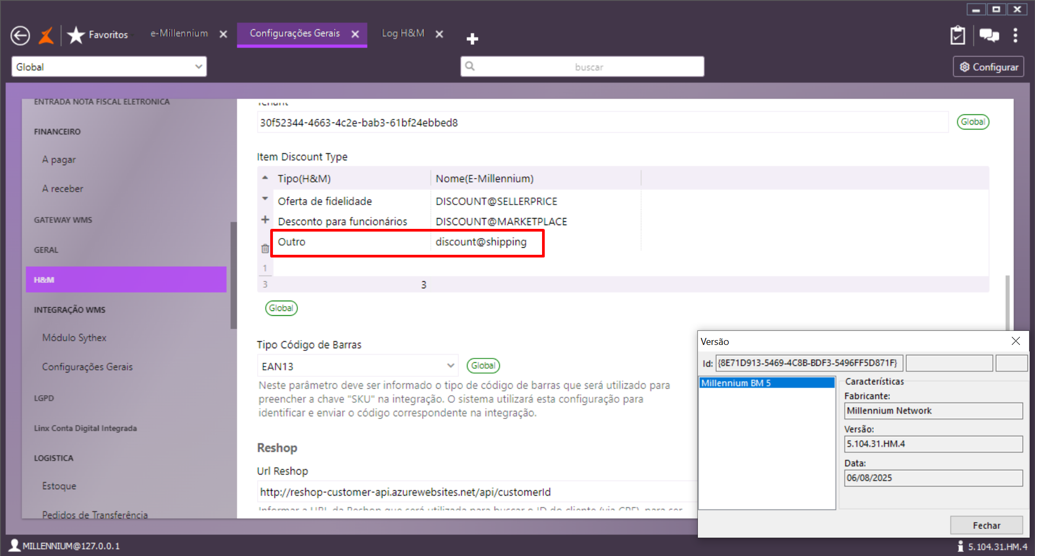
Task: Open Módulo Sythex in the sidebar
Action: click(x=74, y=338)
